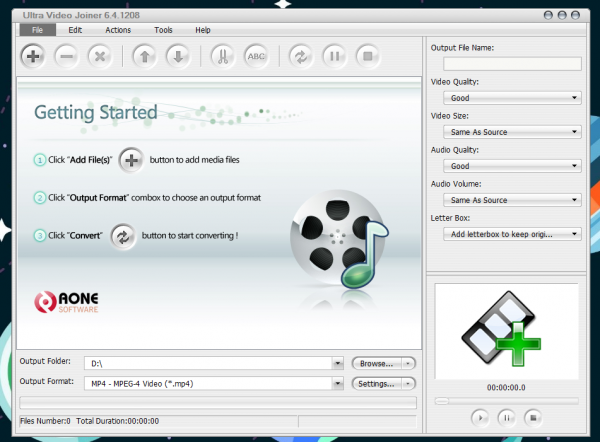The height and width of the screenshot is (442, 600).
Task: Click the Browse... button
Action: (x=377, y=364)
